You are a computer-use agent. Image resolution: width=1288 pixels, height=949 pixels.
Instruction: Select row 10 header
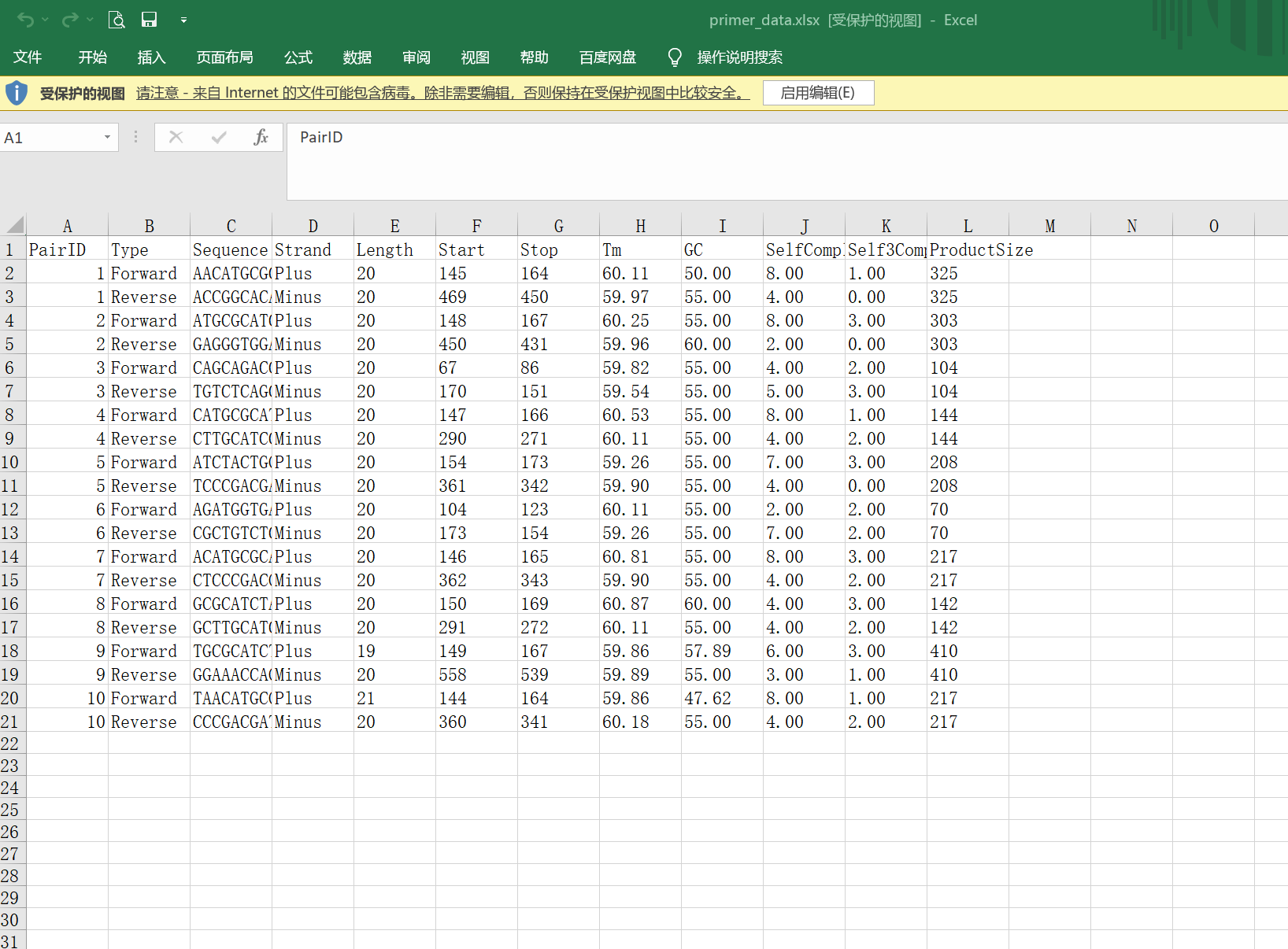13,462
